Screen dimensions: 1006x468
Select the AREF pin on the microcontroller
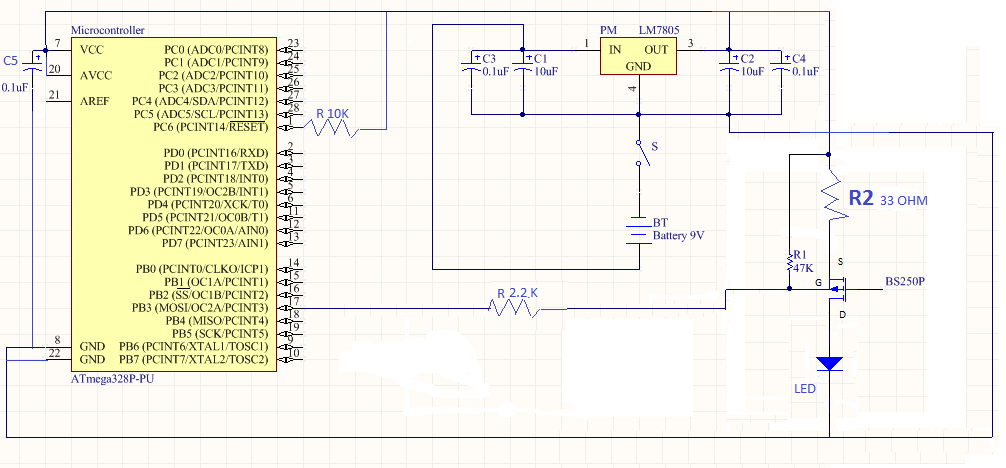point(96,101)
